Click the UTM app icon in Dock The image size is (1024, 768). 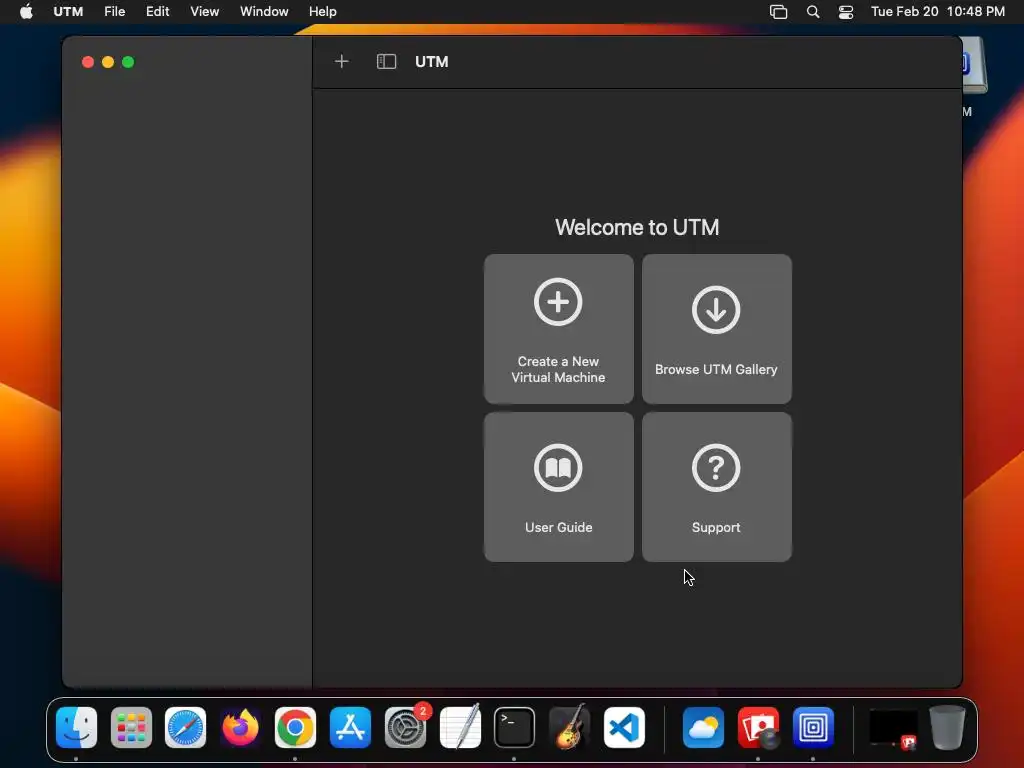coord(813,728)
